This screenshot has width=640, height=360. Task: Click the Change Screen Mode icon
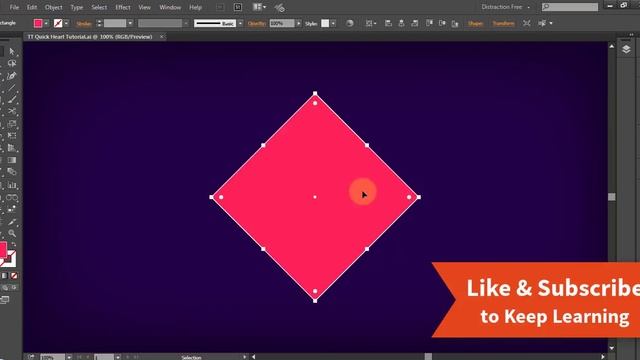(4, 300)
